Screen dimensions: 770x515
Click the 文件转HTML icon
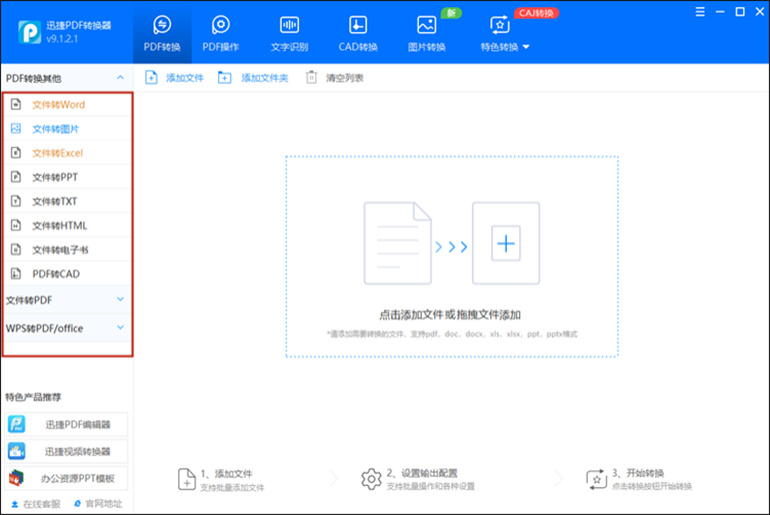coord(16,225)
